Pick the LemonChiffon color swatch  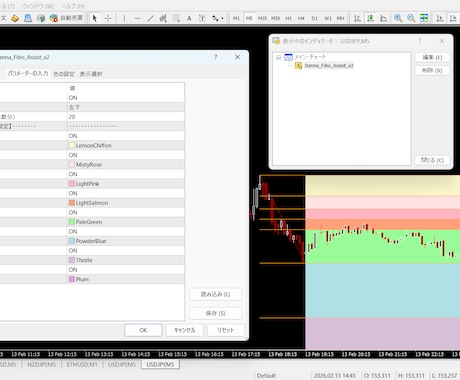coord(72,145)
